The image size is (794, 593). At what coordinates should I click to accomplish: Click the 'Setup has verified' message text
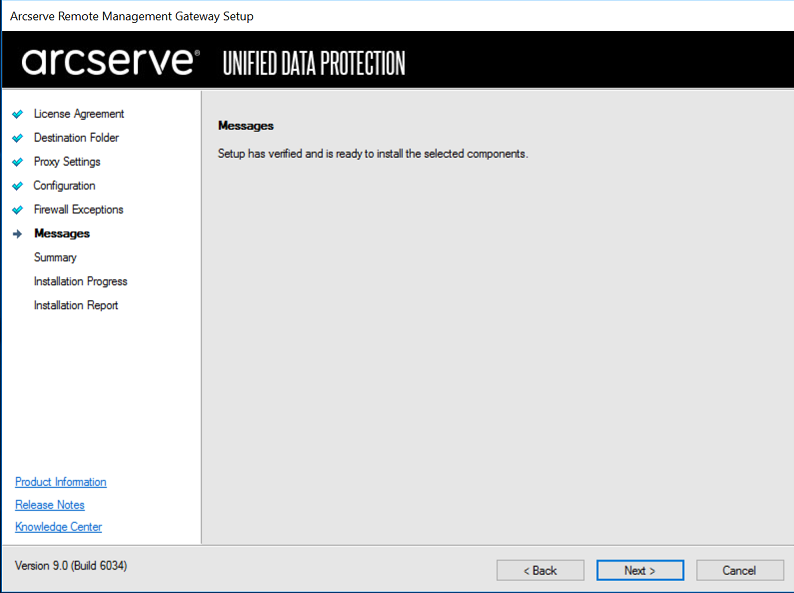(373, 153)
